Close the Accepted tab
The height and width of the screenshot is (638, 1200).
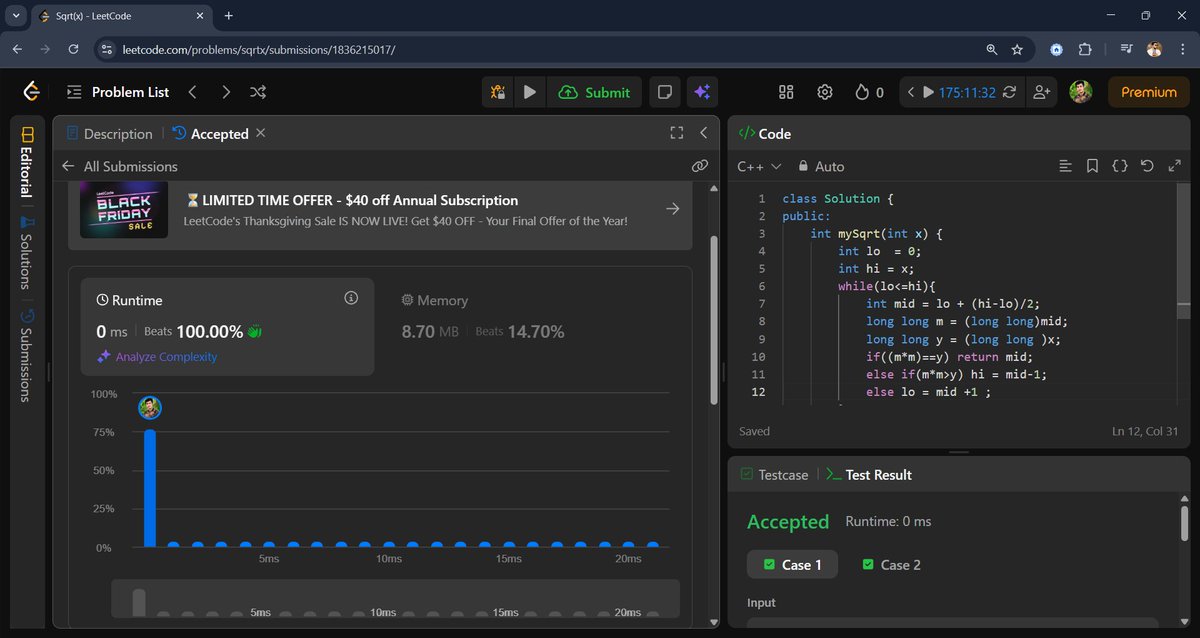pyautogui.click(x=261, y=133)
